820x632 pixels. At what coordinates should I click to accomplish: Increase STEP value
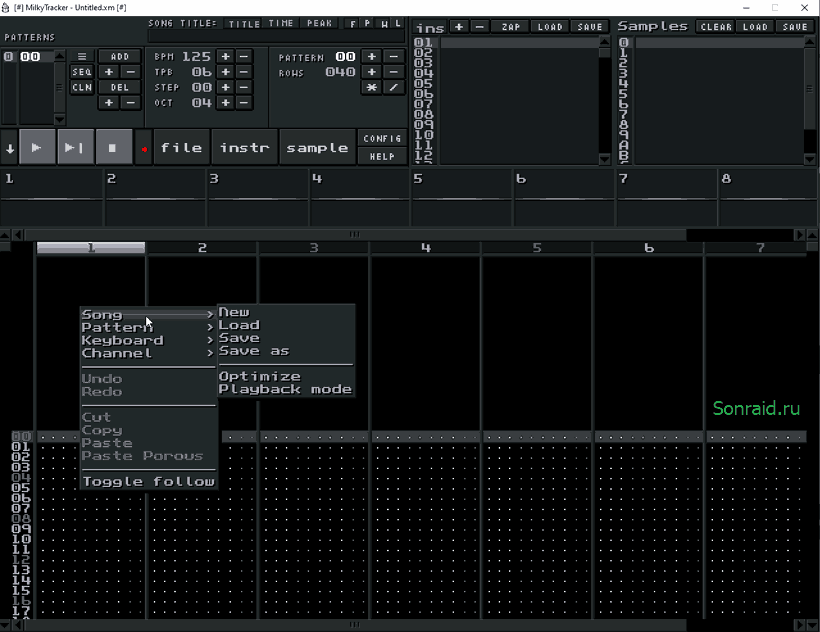[x=225, y=87]
